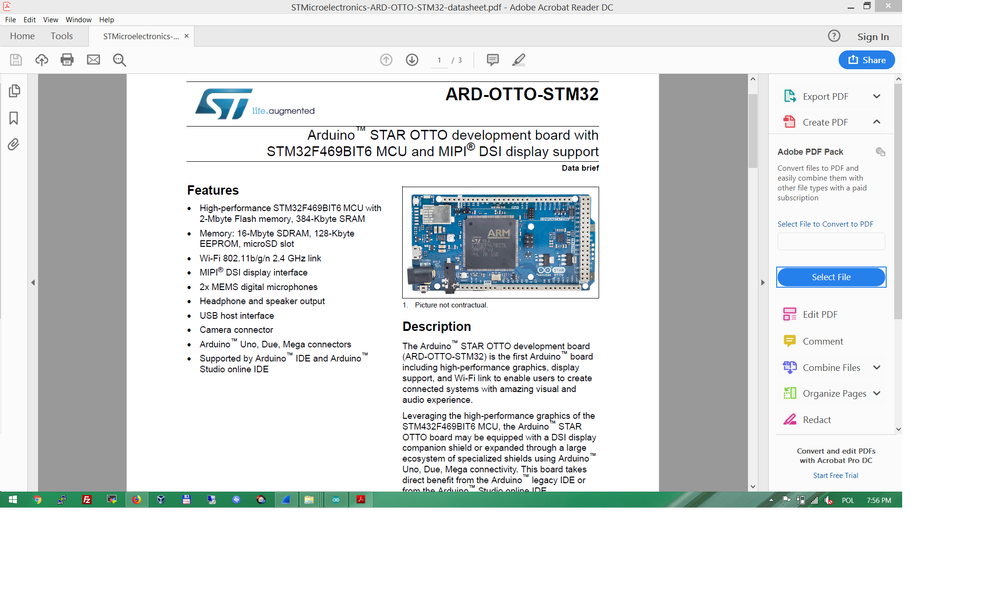Click document scrollbar down arrow
The width and height of the screenshot is (998, 613).
[752, 486]
